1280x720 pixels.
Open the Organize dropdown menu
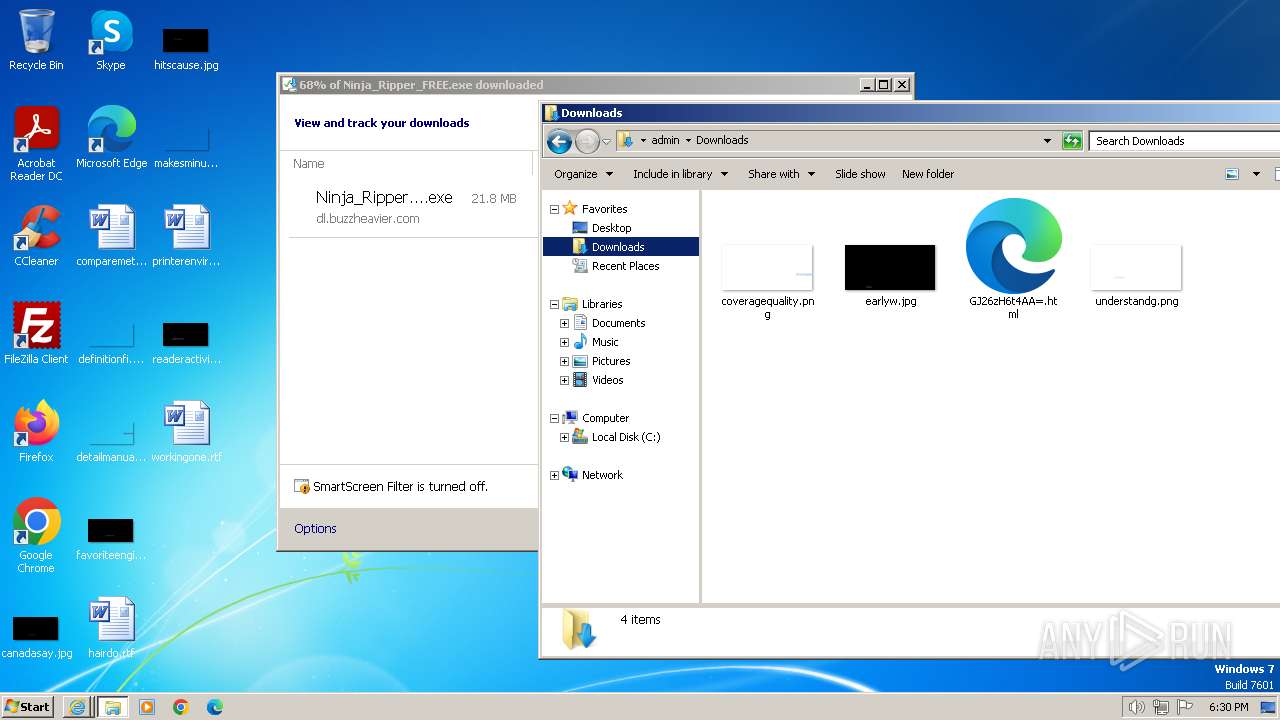coord(583,174)
